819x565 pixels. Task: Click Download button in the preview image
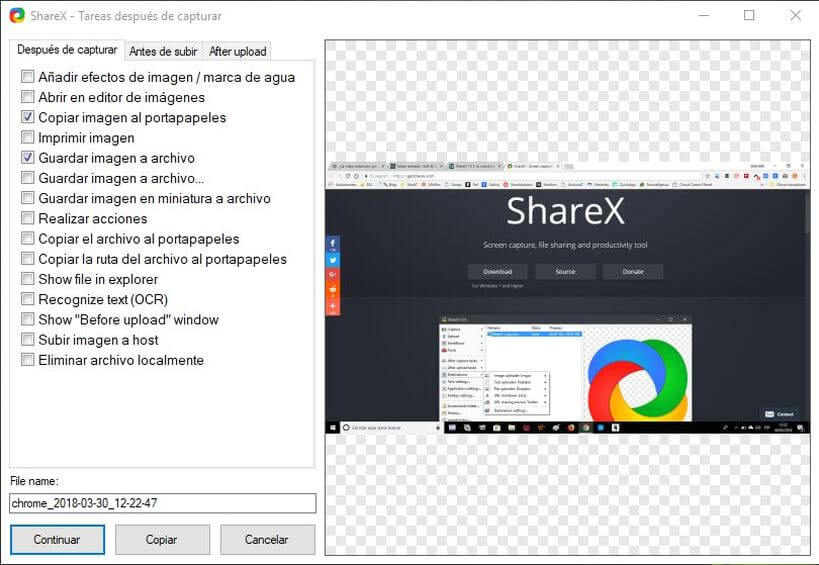click(x=497, y=272)
